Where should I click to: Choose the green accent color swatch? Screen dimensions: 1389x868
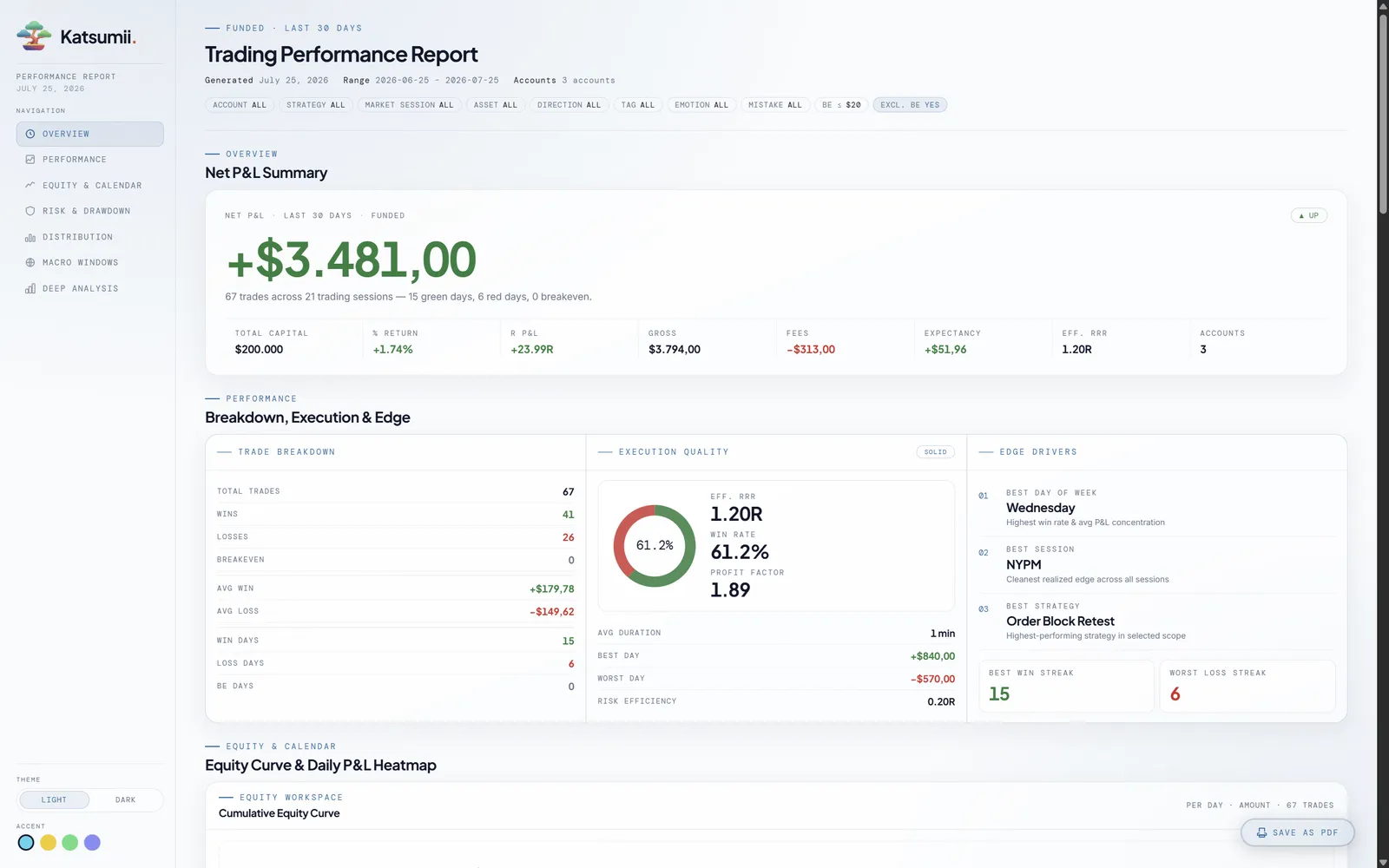pyautogui.click(x=70, y=843)
